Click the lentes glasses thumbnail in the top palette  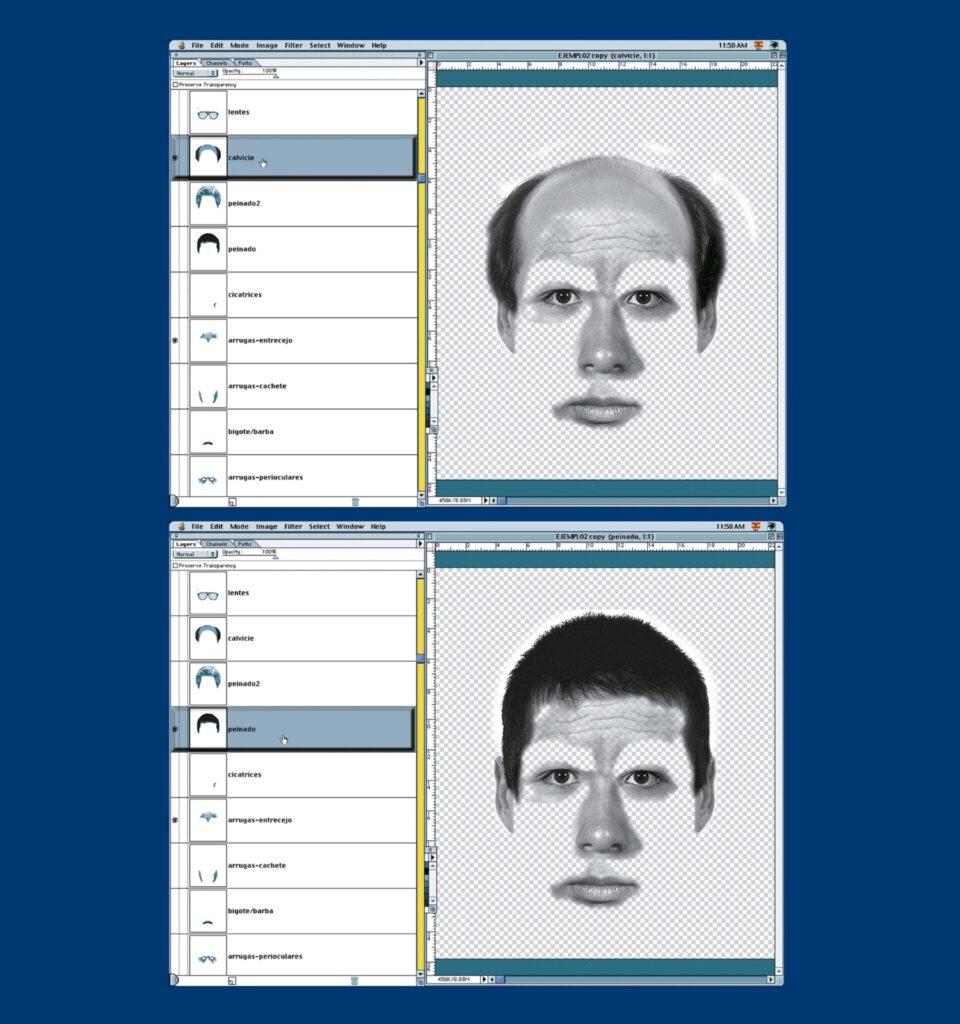click(x=208, y=113)
